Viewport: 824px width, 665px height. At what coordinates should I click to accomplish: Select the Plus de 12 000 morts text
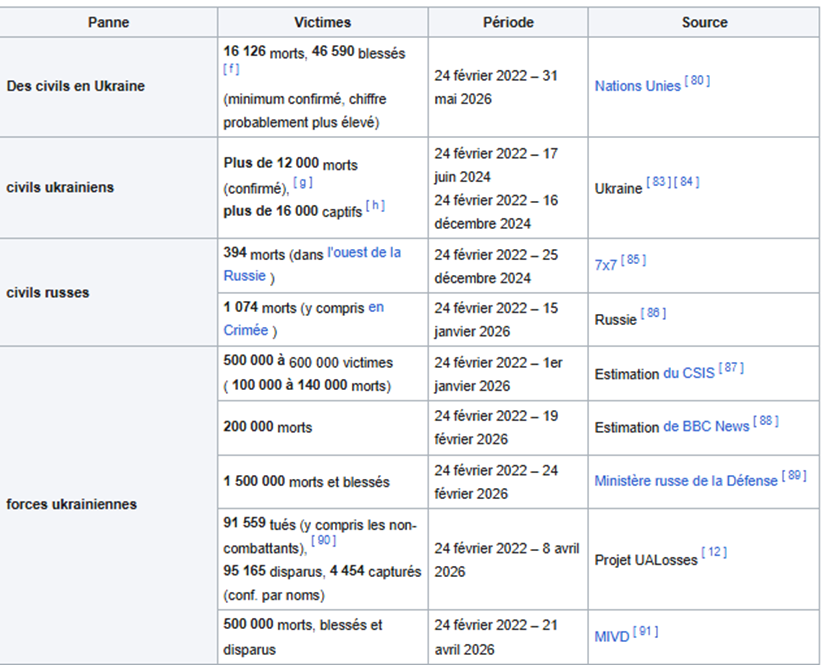point(291,163)
